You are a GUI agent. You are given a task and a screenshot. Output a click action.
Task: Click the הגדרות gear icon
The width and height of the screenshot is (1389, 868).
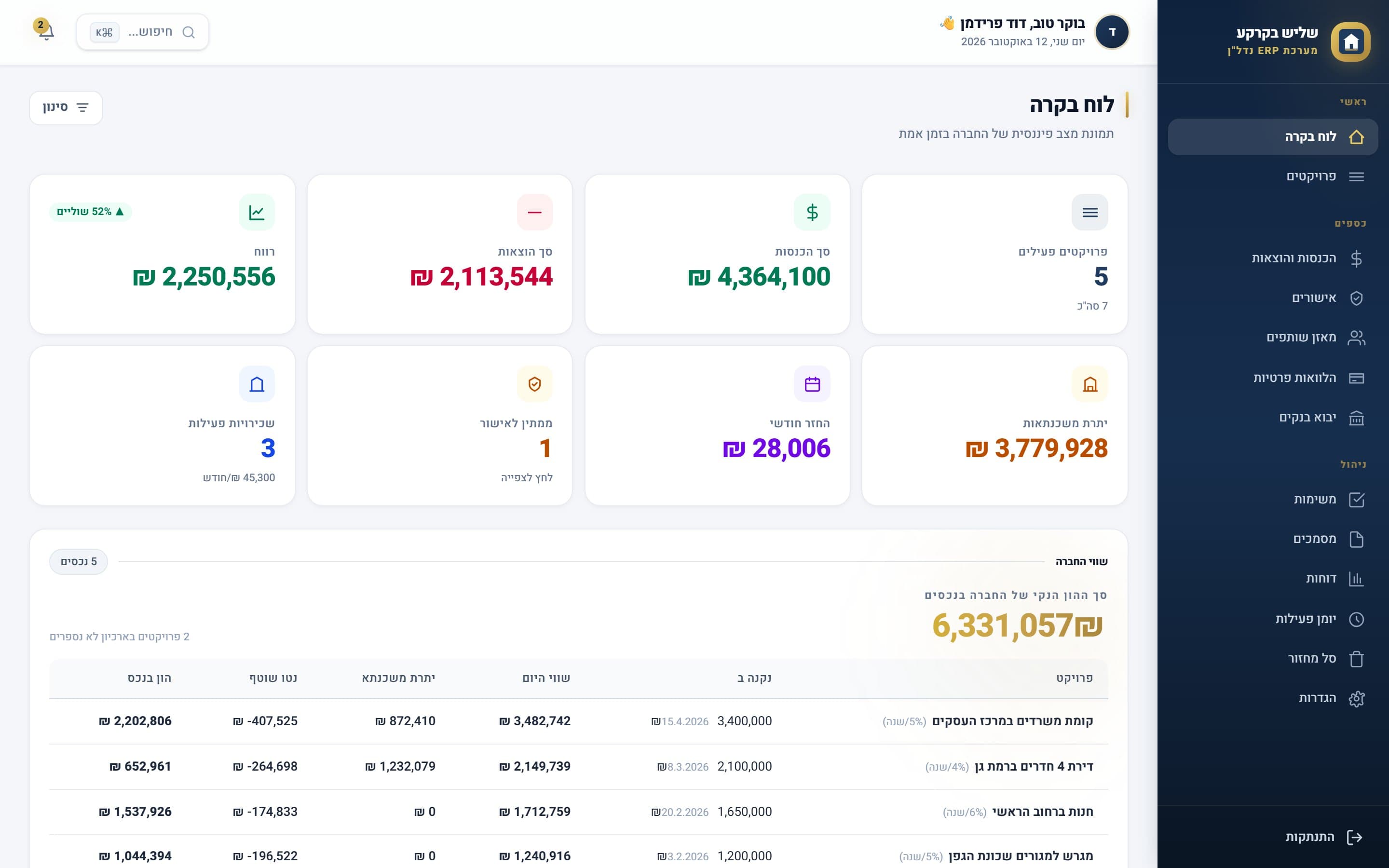tap(1356, 699)
